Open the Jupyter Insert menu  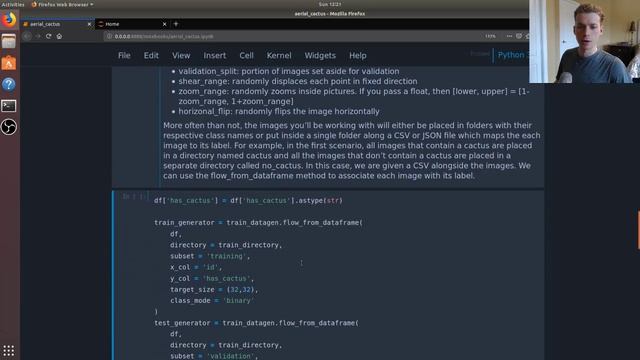coord(215,56)
